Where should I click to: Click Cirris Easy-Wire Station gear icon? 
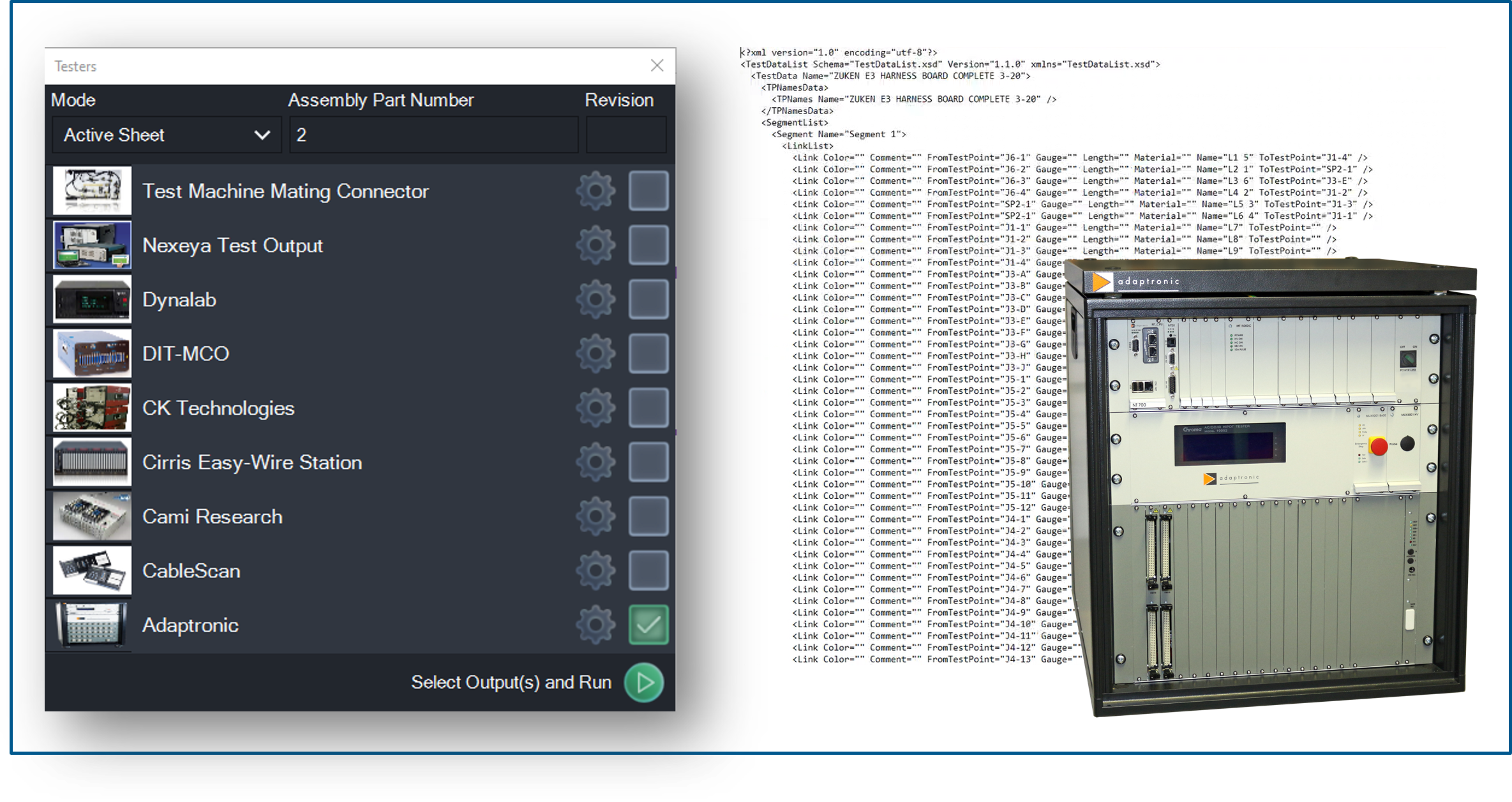pyautogui.click(x=595, y=462)
